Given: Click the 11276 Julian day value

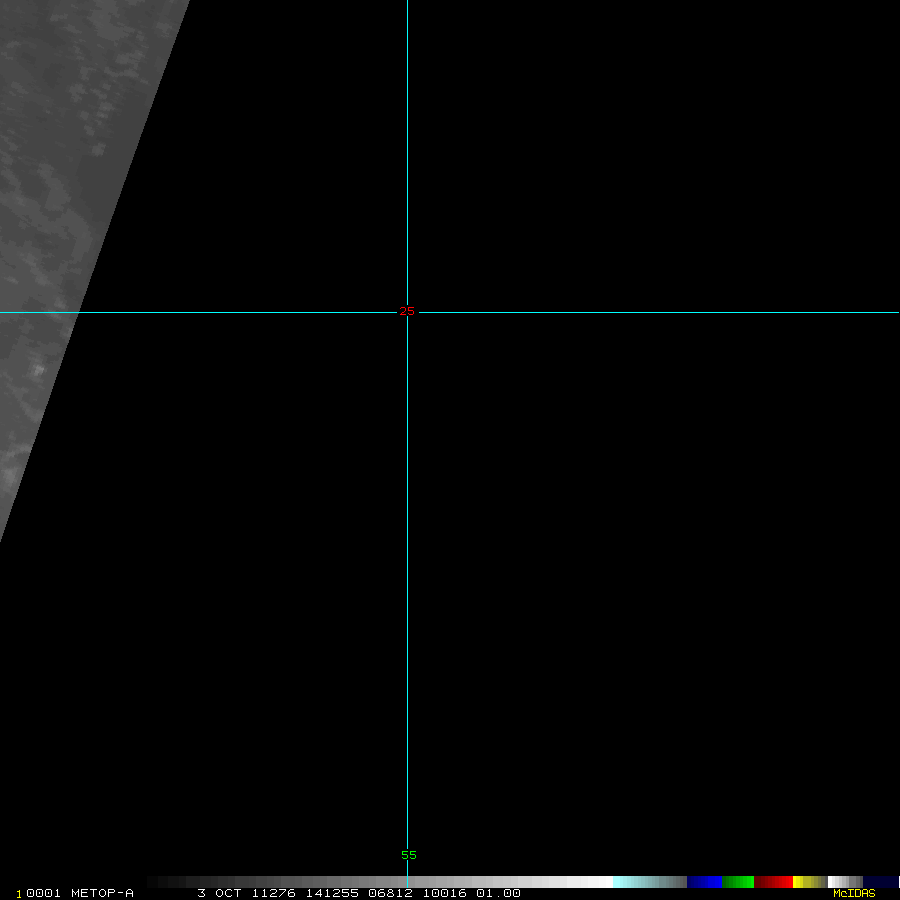Looking at the screenshot, I should 273,893.
